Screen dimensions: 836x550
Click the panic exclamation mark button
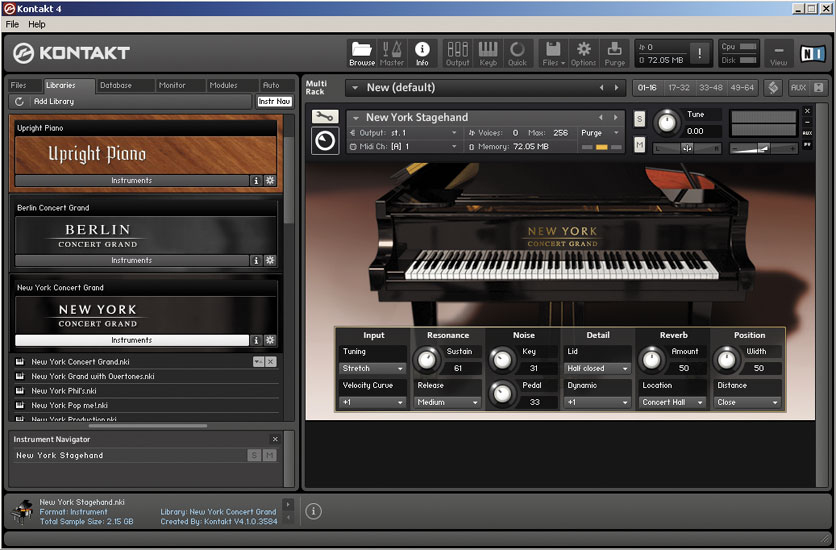[x=700, y=53]
